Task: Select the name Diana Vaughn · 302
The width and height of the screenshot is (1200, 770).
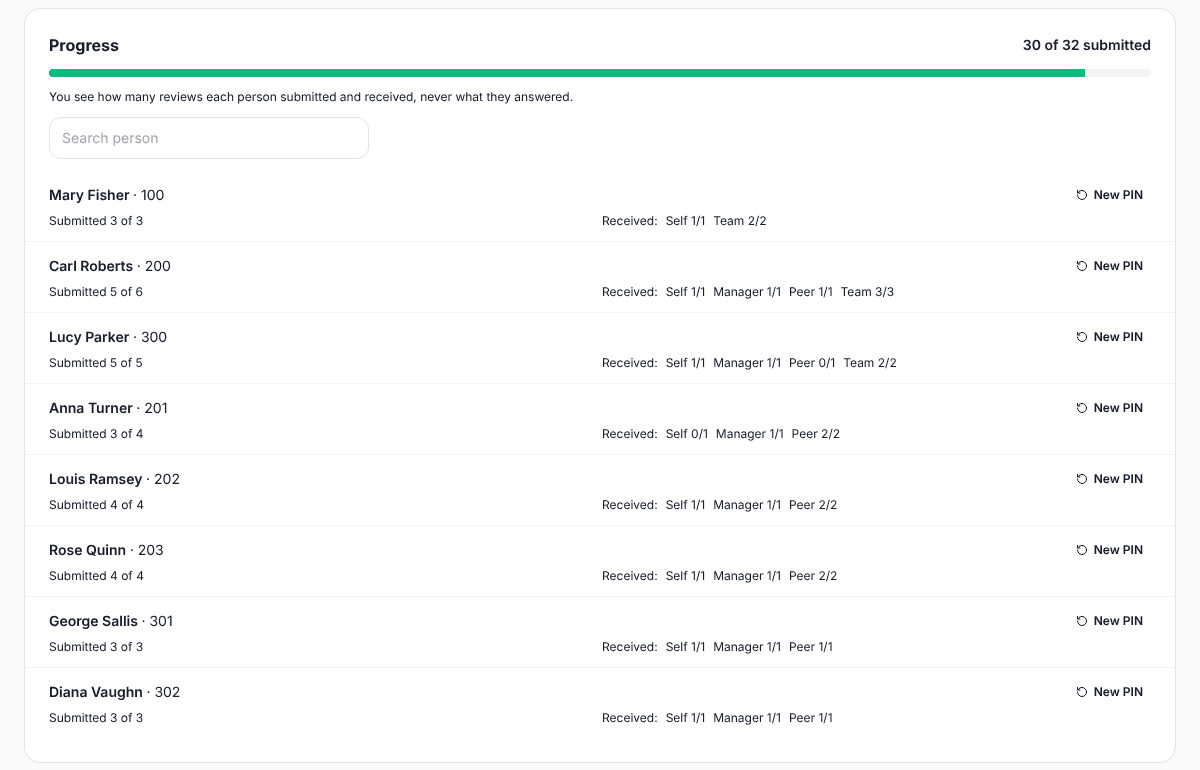Action: pos(115,692)
